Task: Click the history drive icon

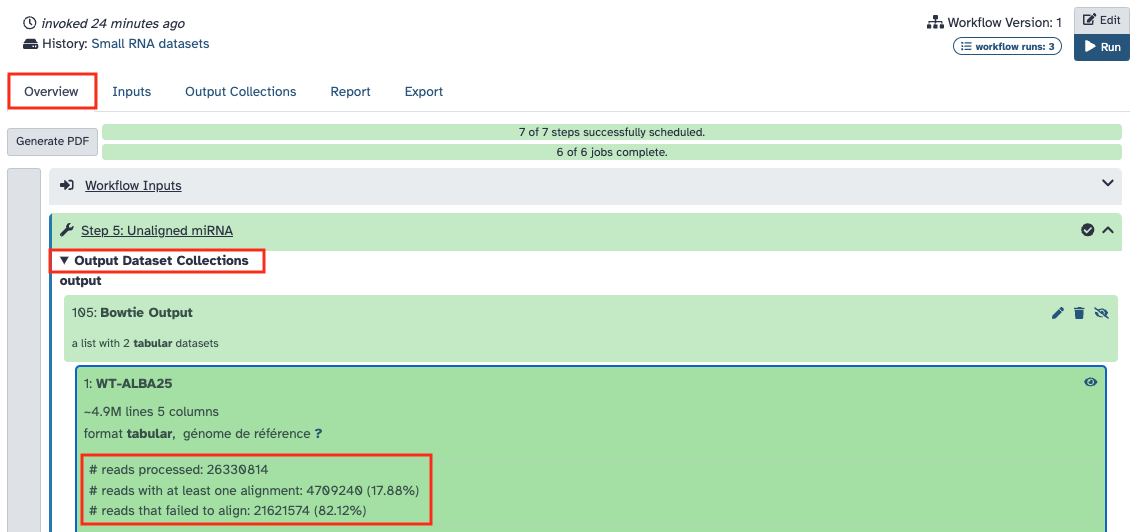Action: coord(30,43)
